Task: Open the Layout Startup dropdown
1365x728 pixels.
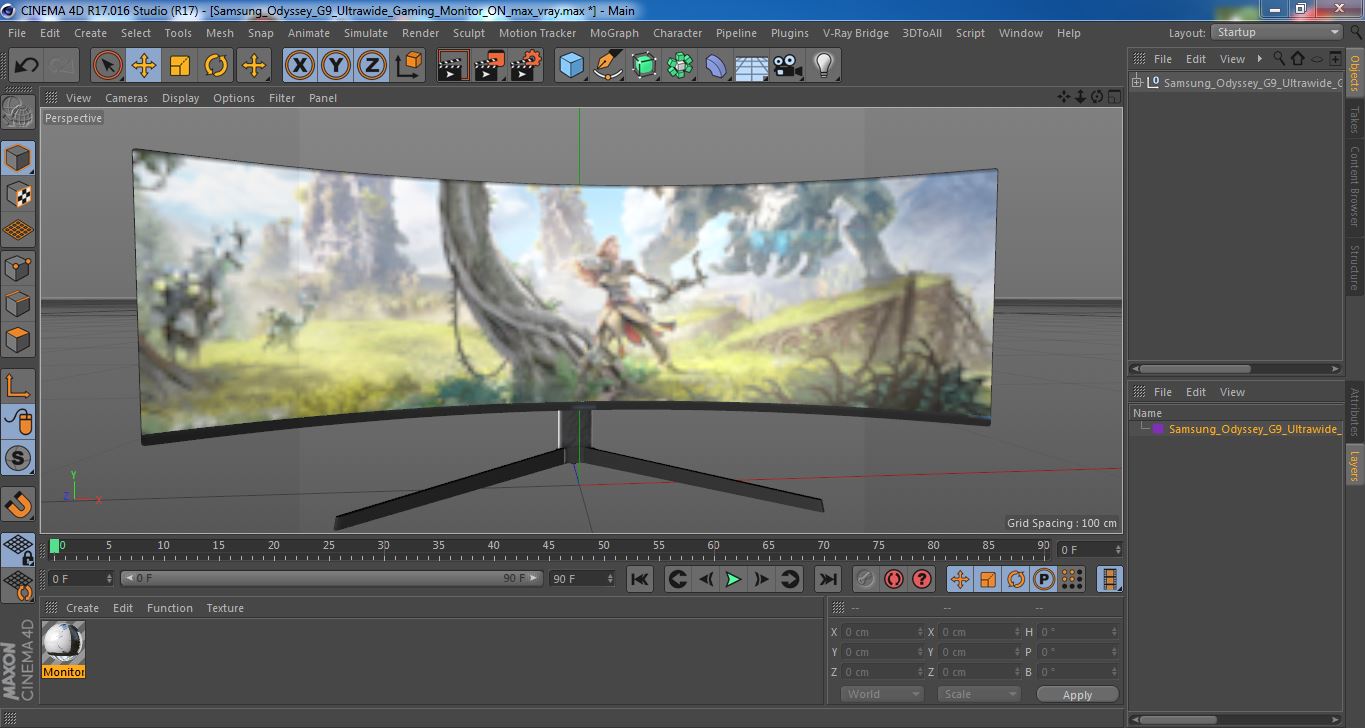Action: click(x=1276, y=33)
